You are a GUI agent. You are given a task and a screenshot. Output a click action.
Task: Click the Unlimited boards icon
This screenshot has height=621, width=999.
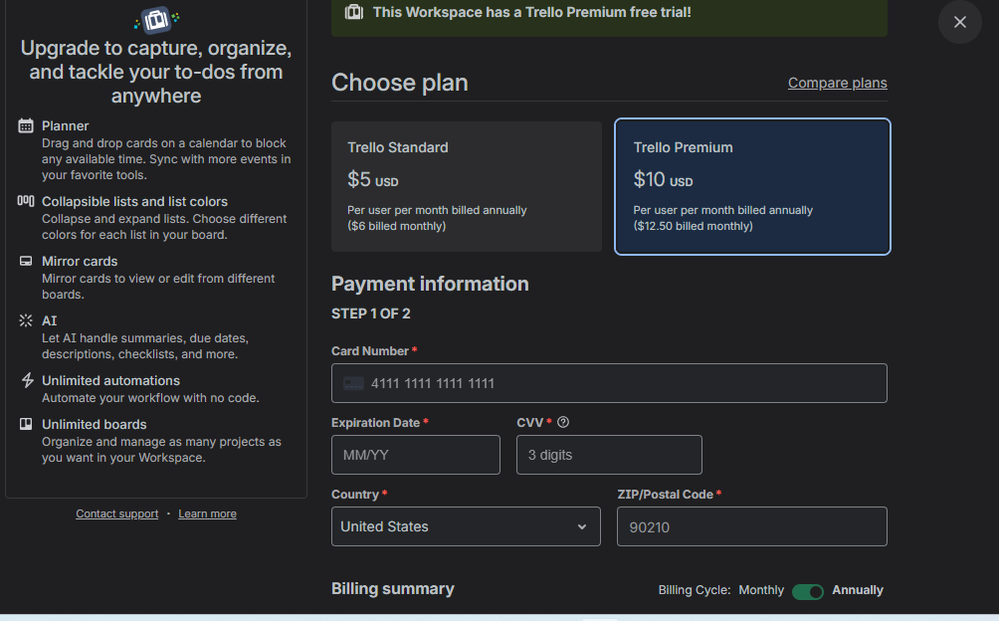(x=26, y=424)
